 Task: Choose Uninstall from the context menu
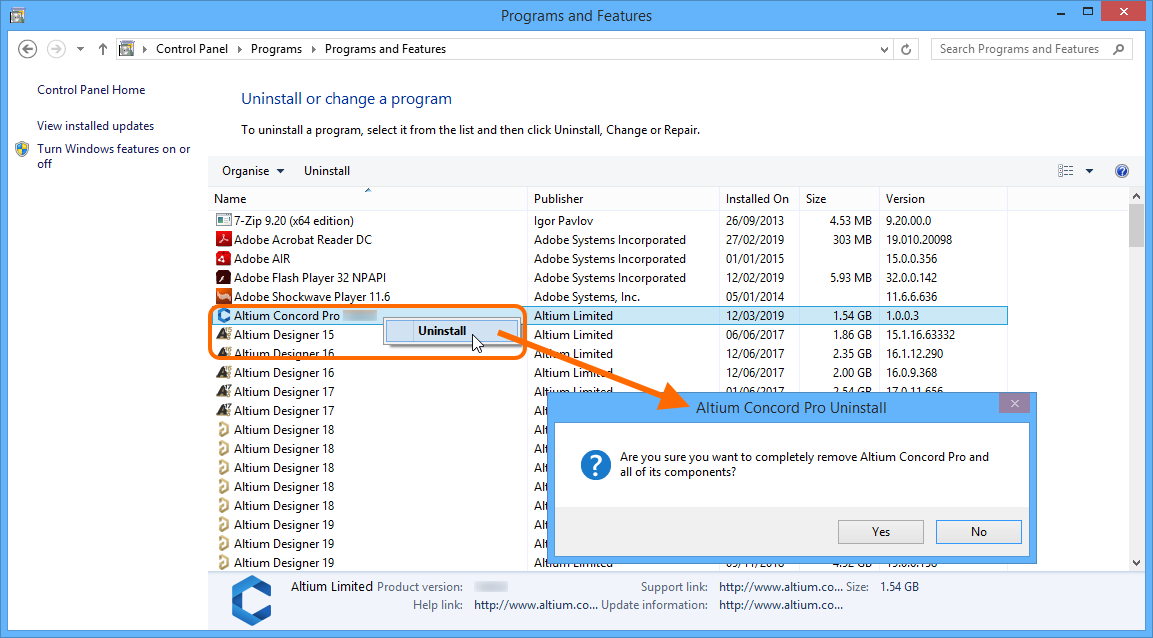(x=442, y=331)
